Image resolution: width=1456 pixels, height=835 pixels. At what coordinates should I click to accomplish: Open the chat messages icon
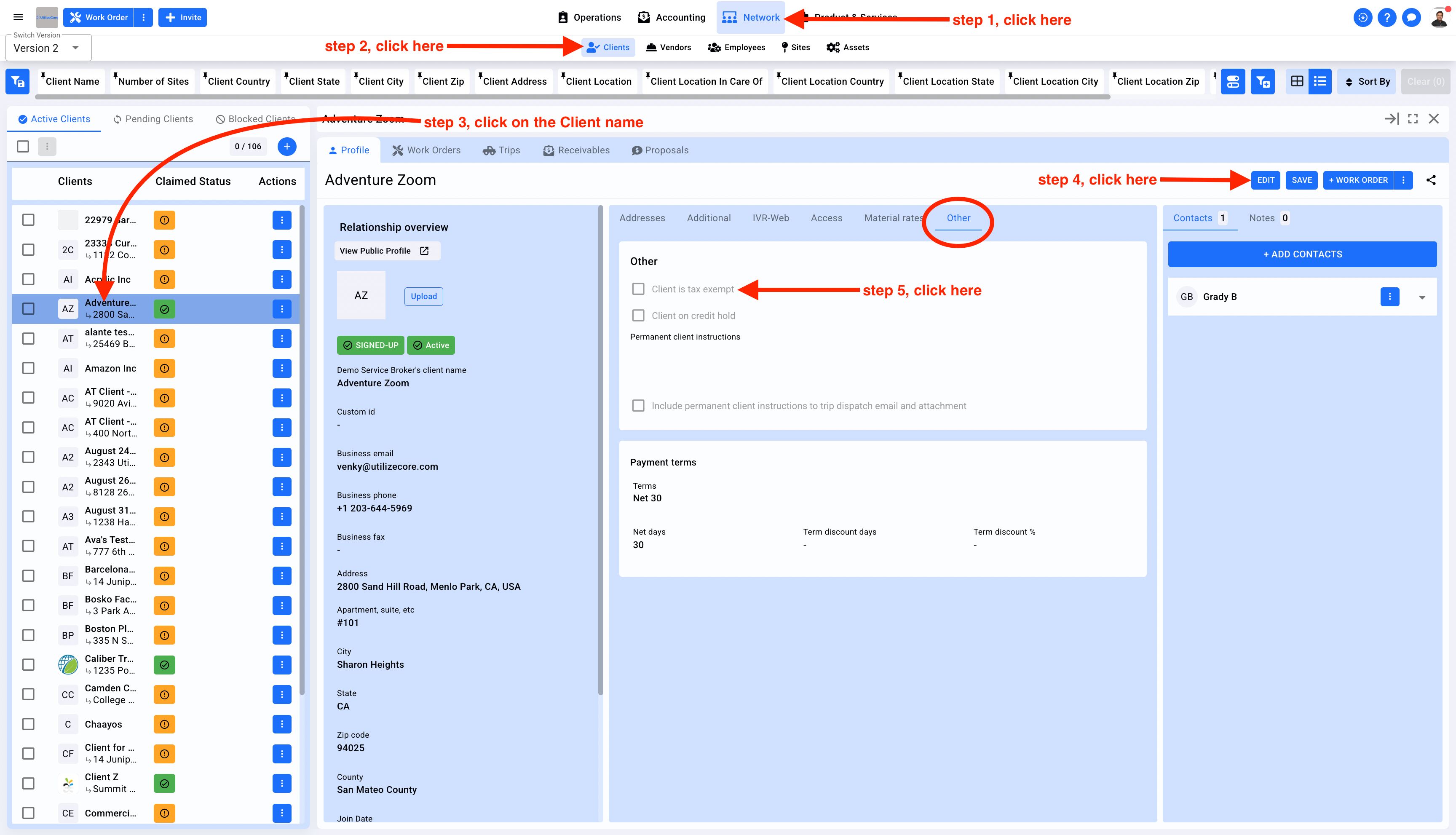pos(1411,18)
